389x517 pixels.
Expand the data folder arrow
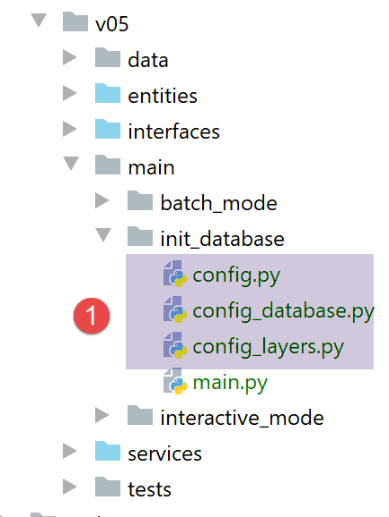70,57
